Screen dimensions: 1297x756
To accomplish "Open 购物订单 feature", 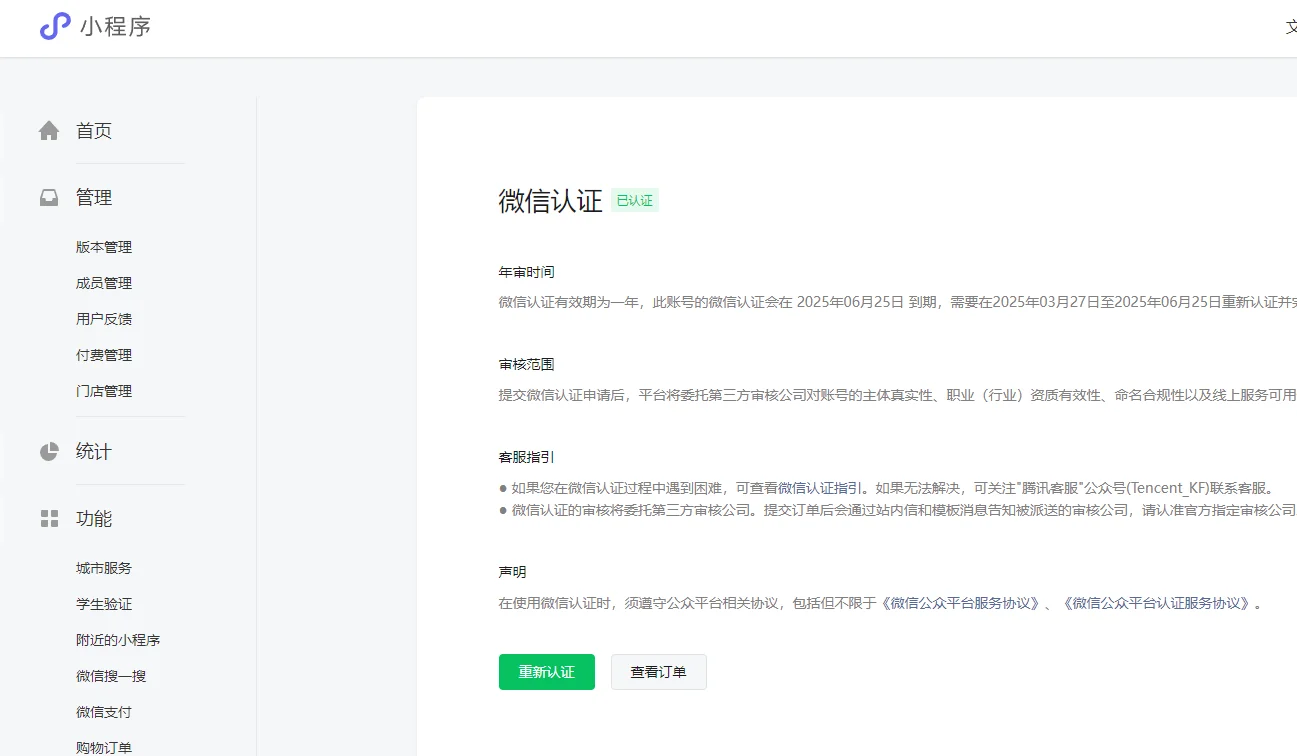I will [104, 747].
